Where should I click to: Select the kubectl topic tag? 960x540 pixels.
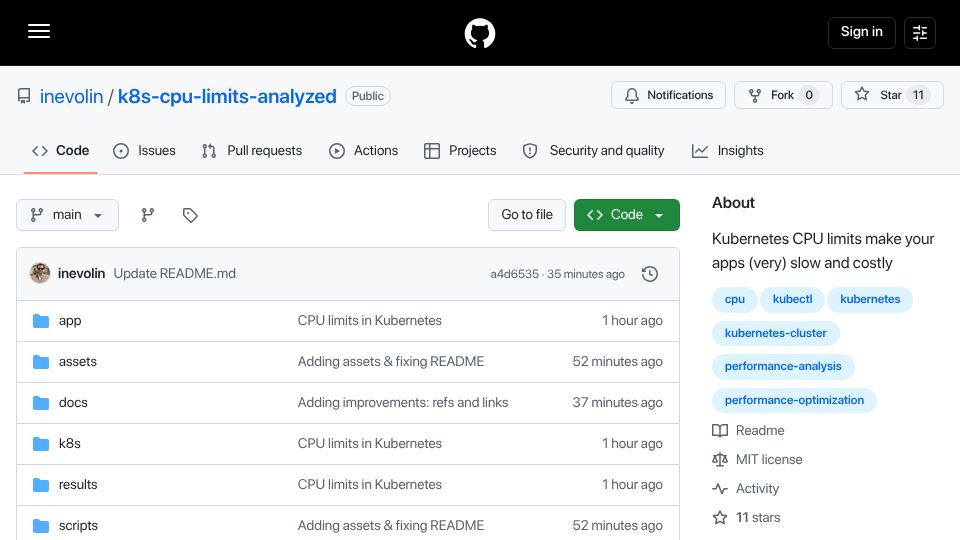792,299
